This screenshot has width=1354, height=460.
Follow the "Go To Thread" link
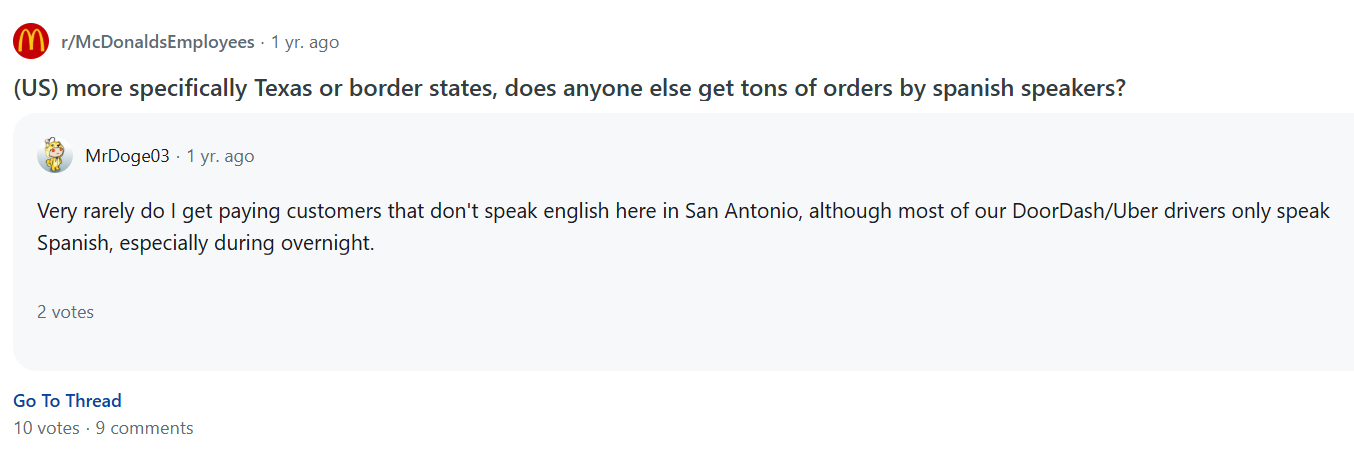(x=67, y=401)
